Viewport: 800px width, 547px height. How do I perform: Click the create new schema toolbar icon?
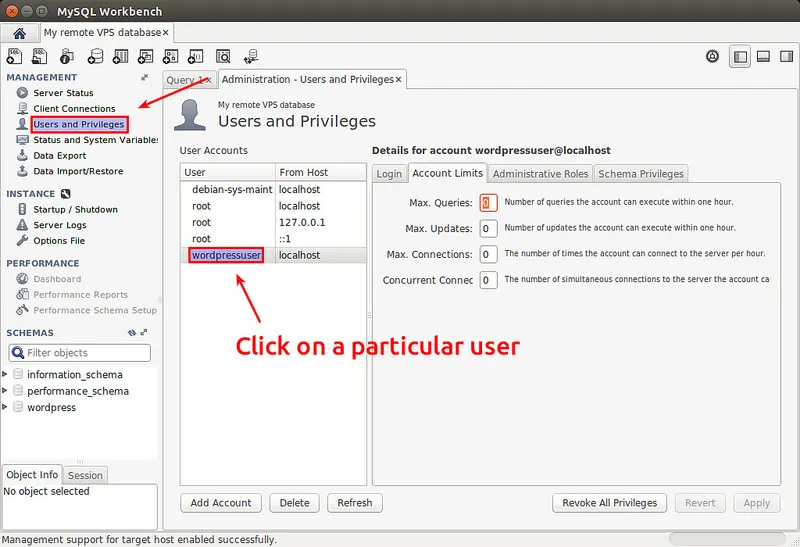click(96, 56)
